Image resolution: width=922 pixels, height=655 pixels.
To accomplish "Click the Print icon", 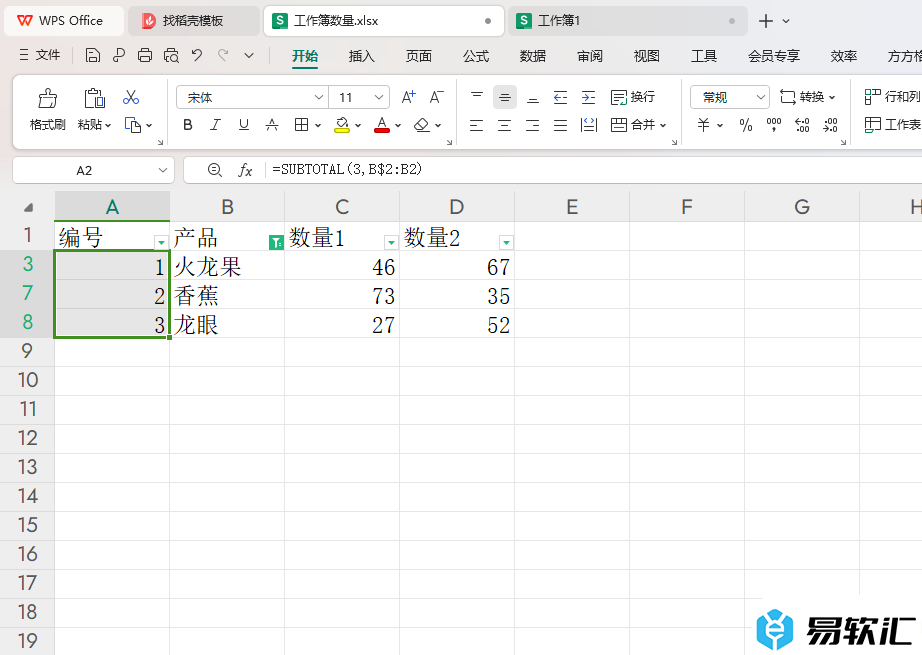I will 145,55.
